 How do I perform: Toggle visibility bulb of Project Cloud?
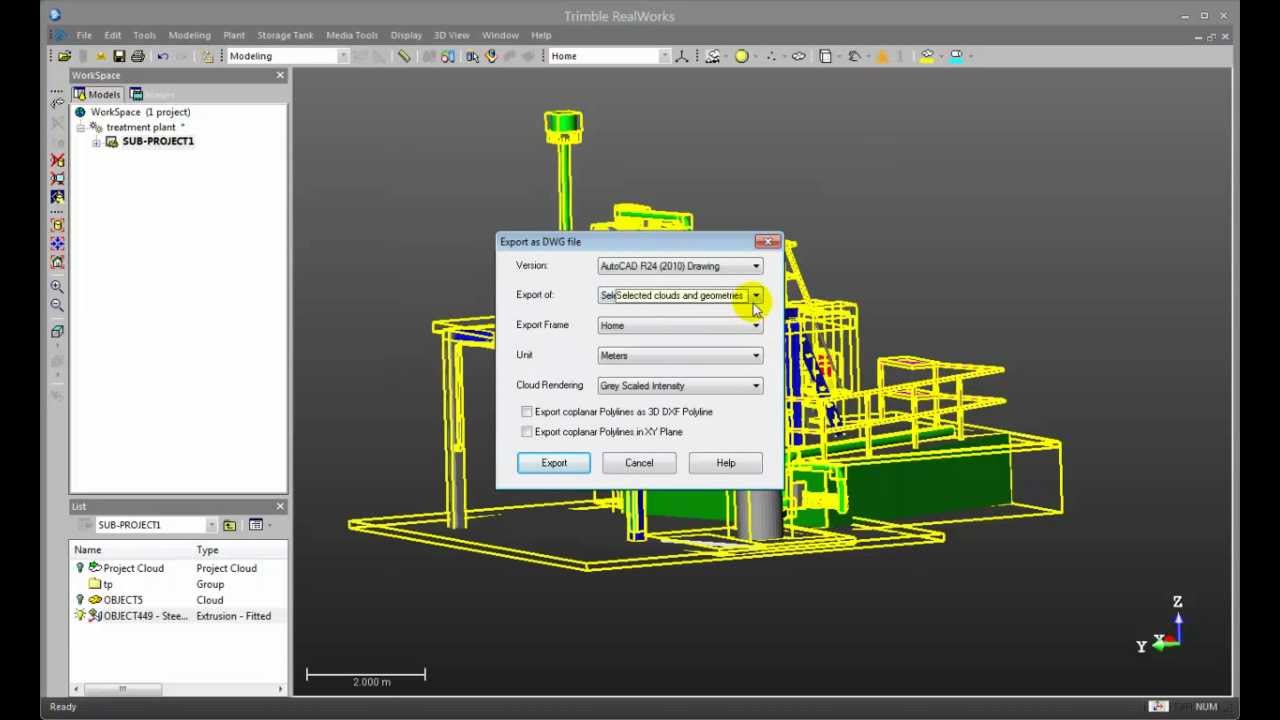pos(80,568)
